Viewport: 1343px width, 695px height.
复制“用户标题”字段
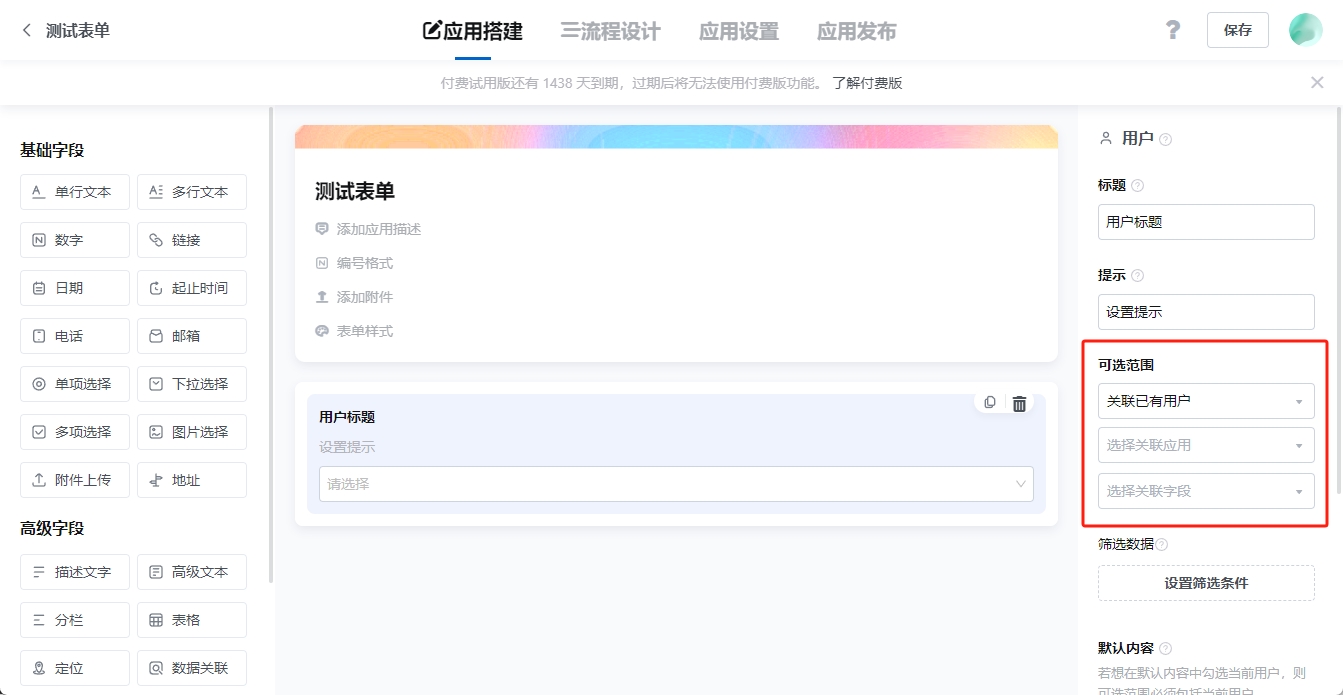click(989, 402)
